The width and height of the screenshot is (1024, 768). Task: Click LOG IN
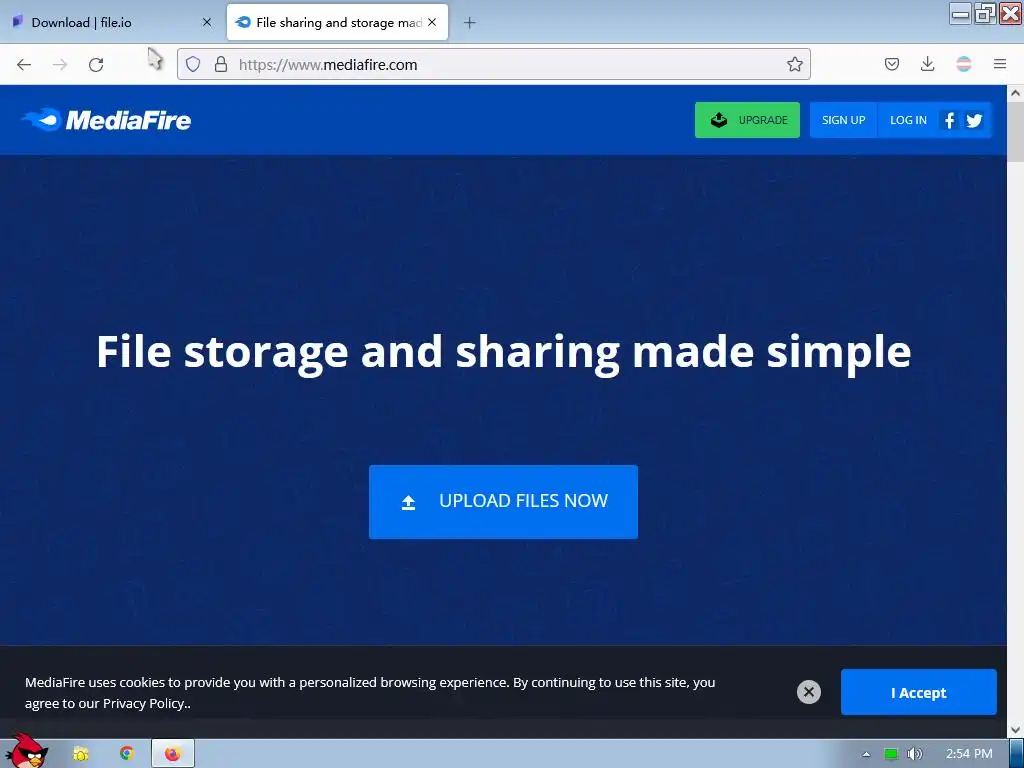coord(908,120)
